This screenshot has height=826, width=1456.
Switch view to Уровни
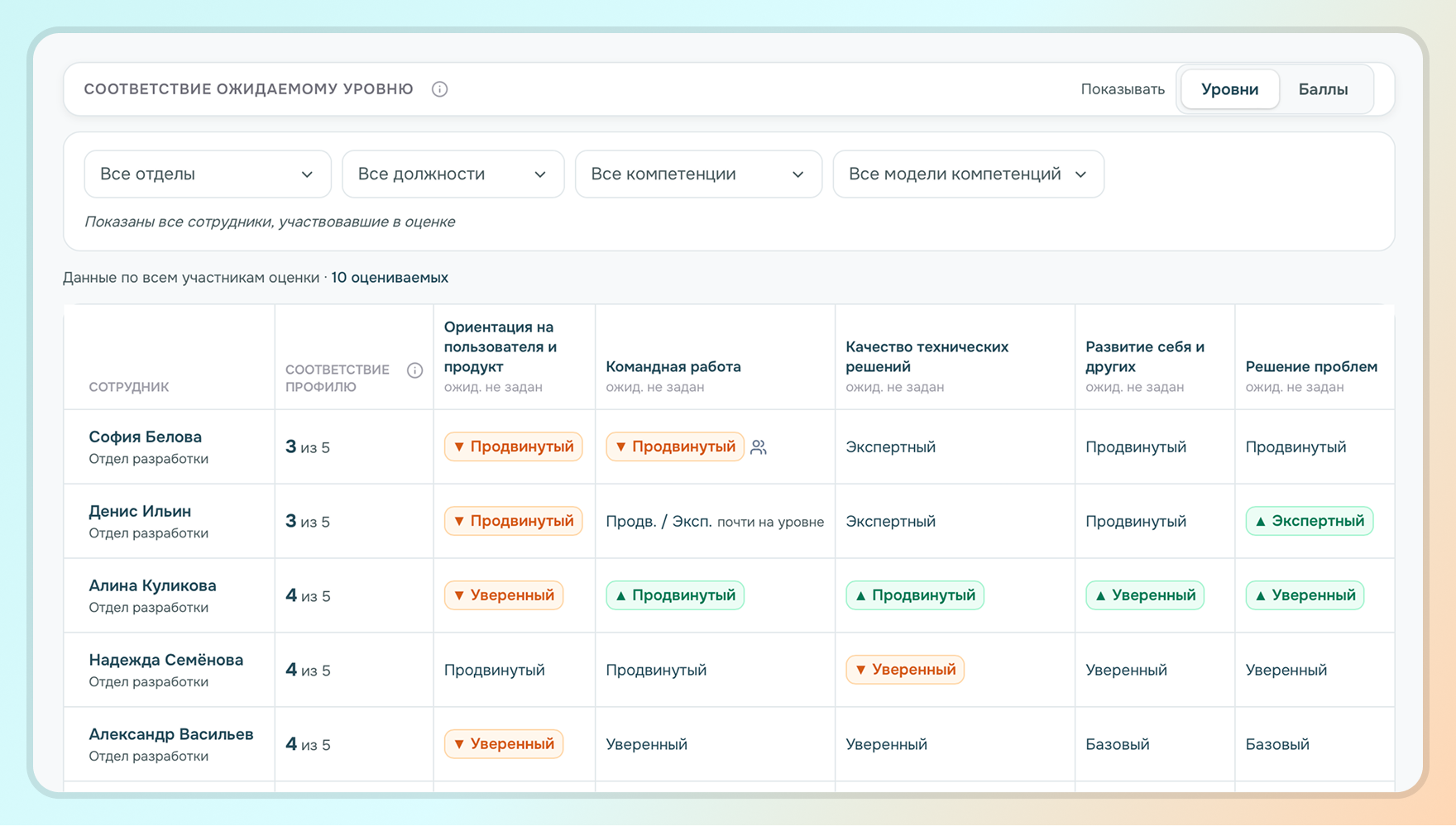coord(1229,89)
